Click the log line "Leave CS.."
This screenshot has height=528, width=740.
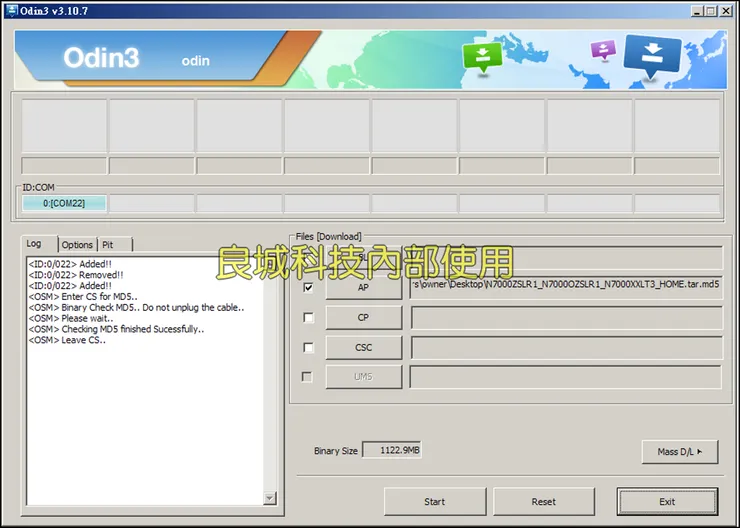pyautogui.click(x=67, y=340)
